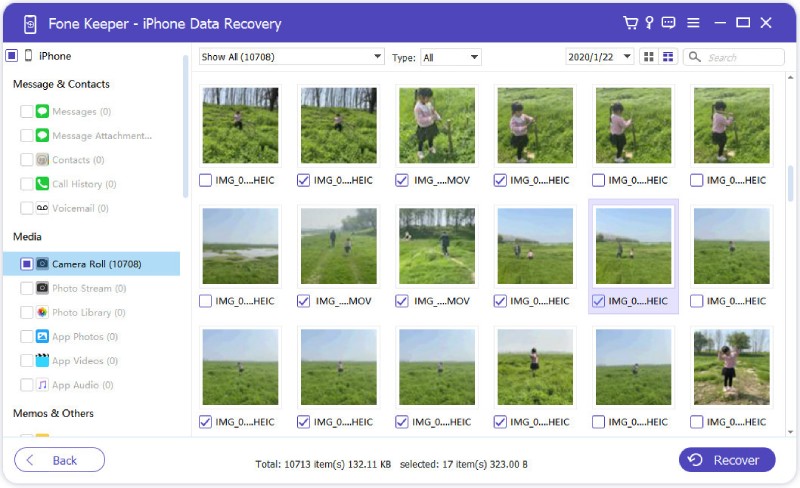Select App Photos (0) category

pyautogui.click(x=85, y=336)
